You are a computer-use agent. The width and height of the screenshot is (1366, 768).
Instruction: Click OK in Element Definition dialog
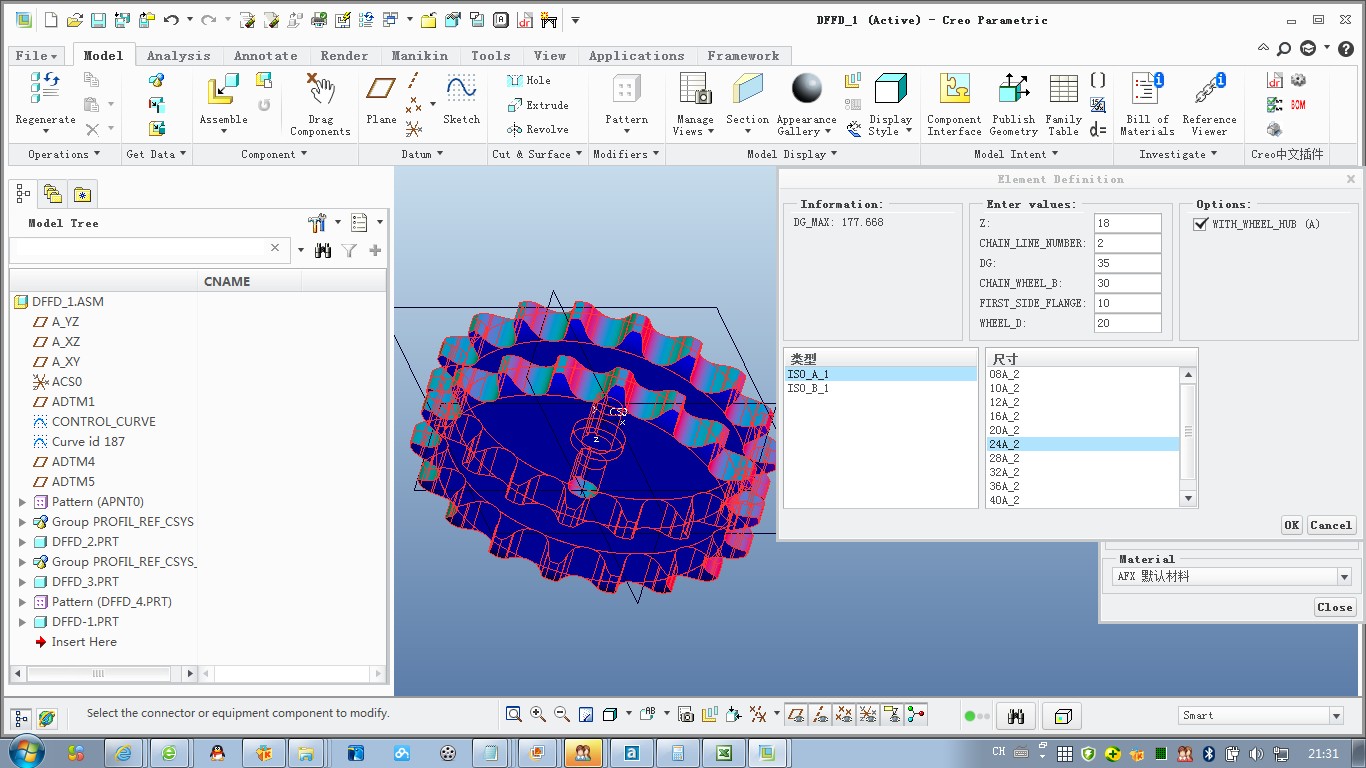pos(1292,525)
